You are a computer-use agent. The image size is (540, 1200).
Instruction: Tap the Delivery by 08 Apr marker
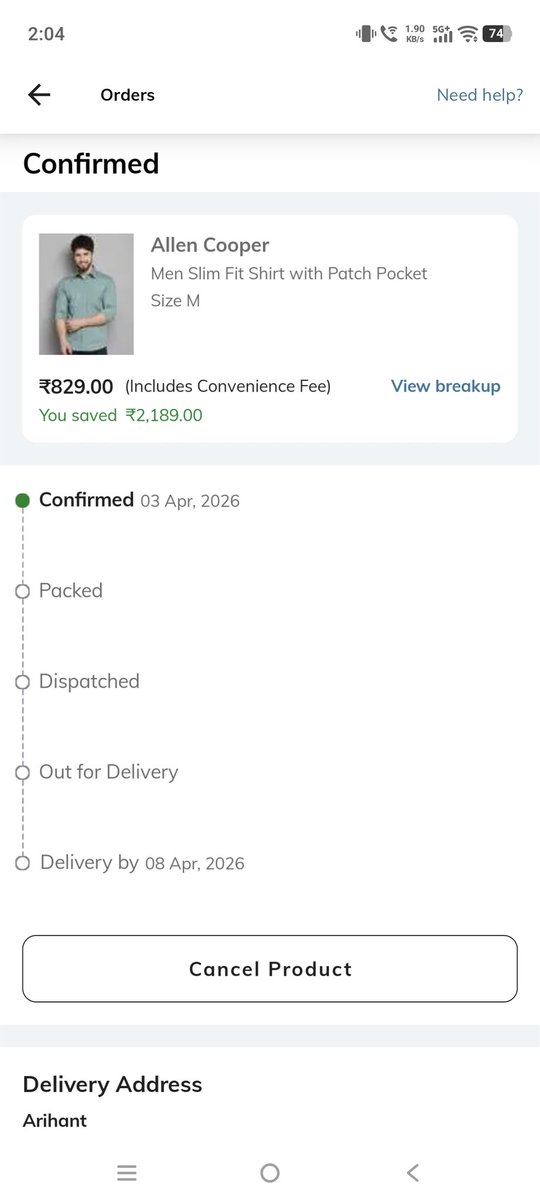click(23, 863)
